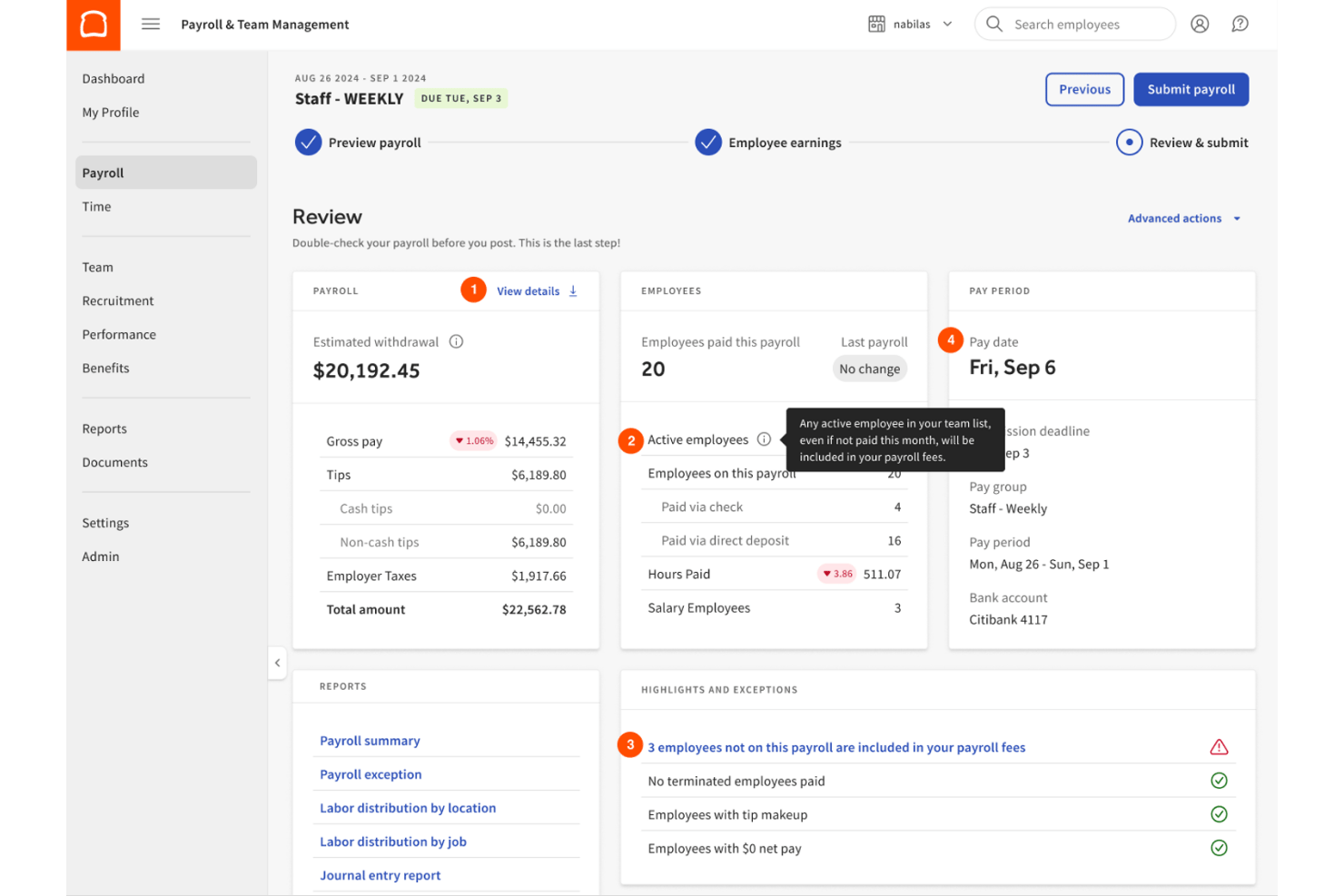Click info icon beside Estimated withdrawal
Screen dimensions: 1344x896
tap(456, 342)
